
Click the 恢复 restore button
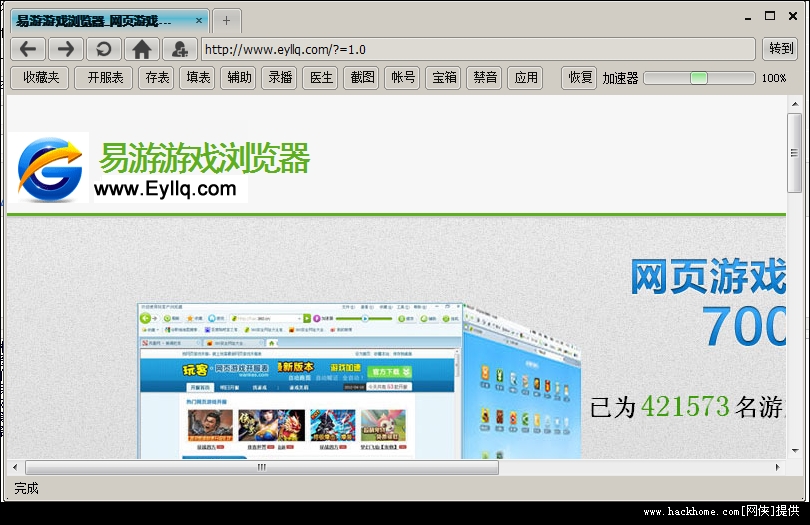[x=580, y=78]
